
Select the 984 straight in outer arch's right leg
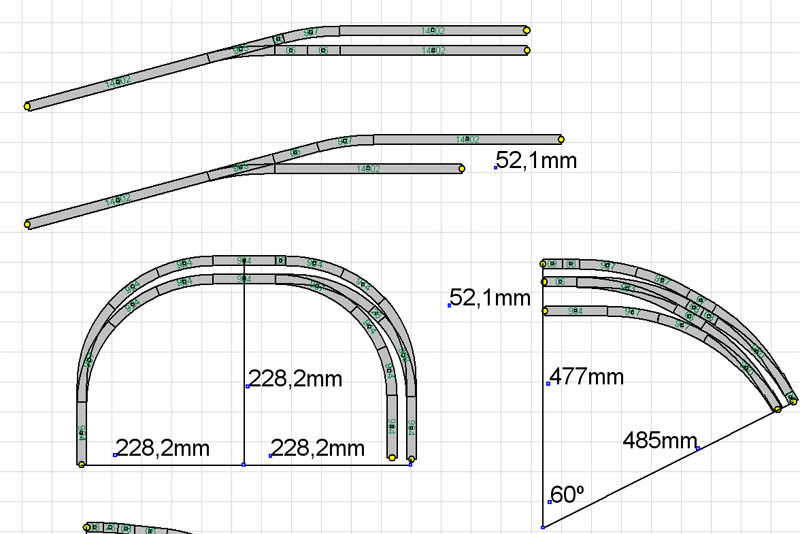411,427
